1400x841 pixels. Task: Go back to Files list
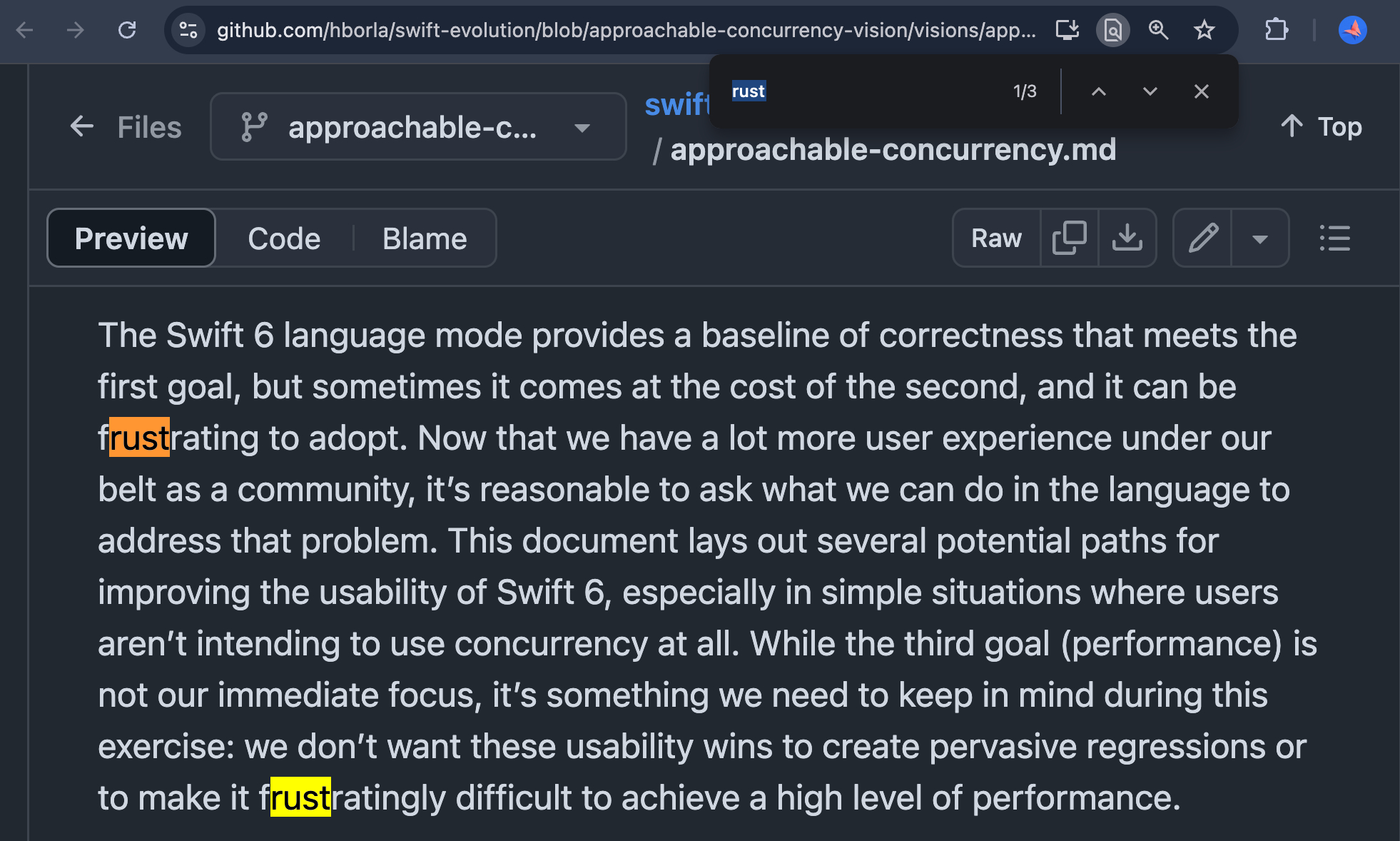126,127
